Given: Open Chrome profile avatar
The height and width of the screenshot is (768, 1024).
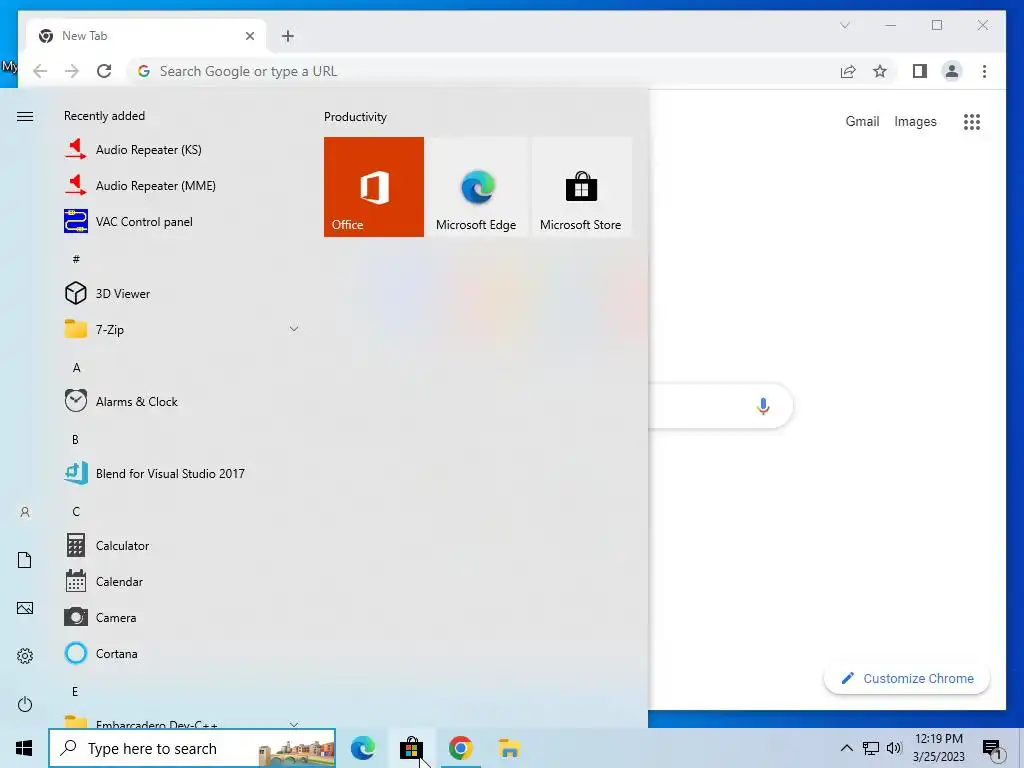Looking at the screenshot, I should tap(952, 71).
